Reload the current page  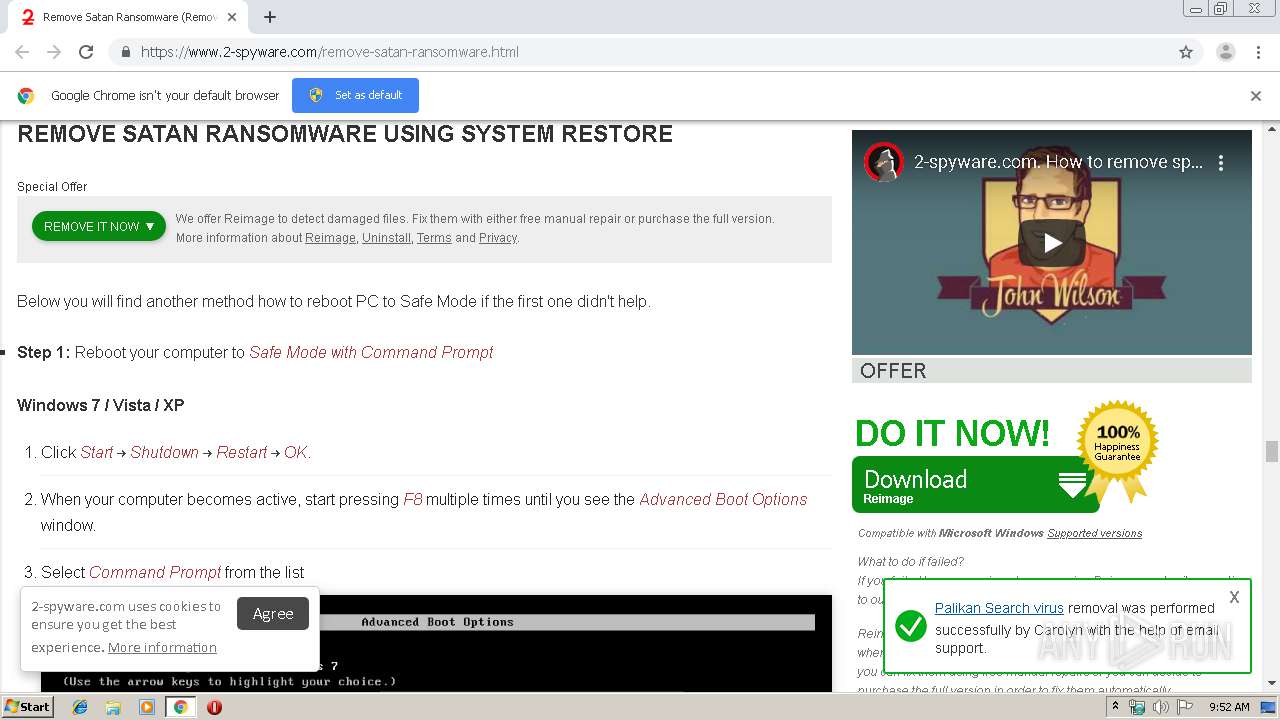click(x=86, y=52)
